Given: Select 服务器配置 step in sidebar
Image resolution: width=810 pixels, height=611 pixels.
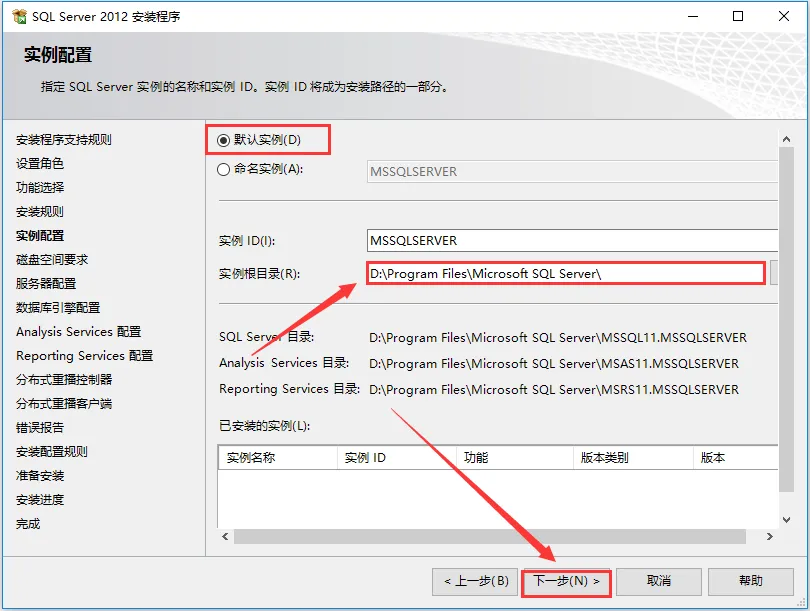Looking at the screenshot, I should pos(46,284).
